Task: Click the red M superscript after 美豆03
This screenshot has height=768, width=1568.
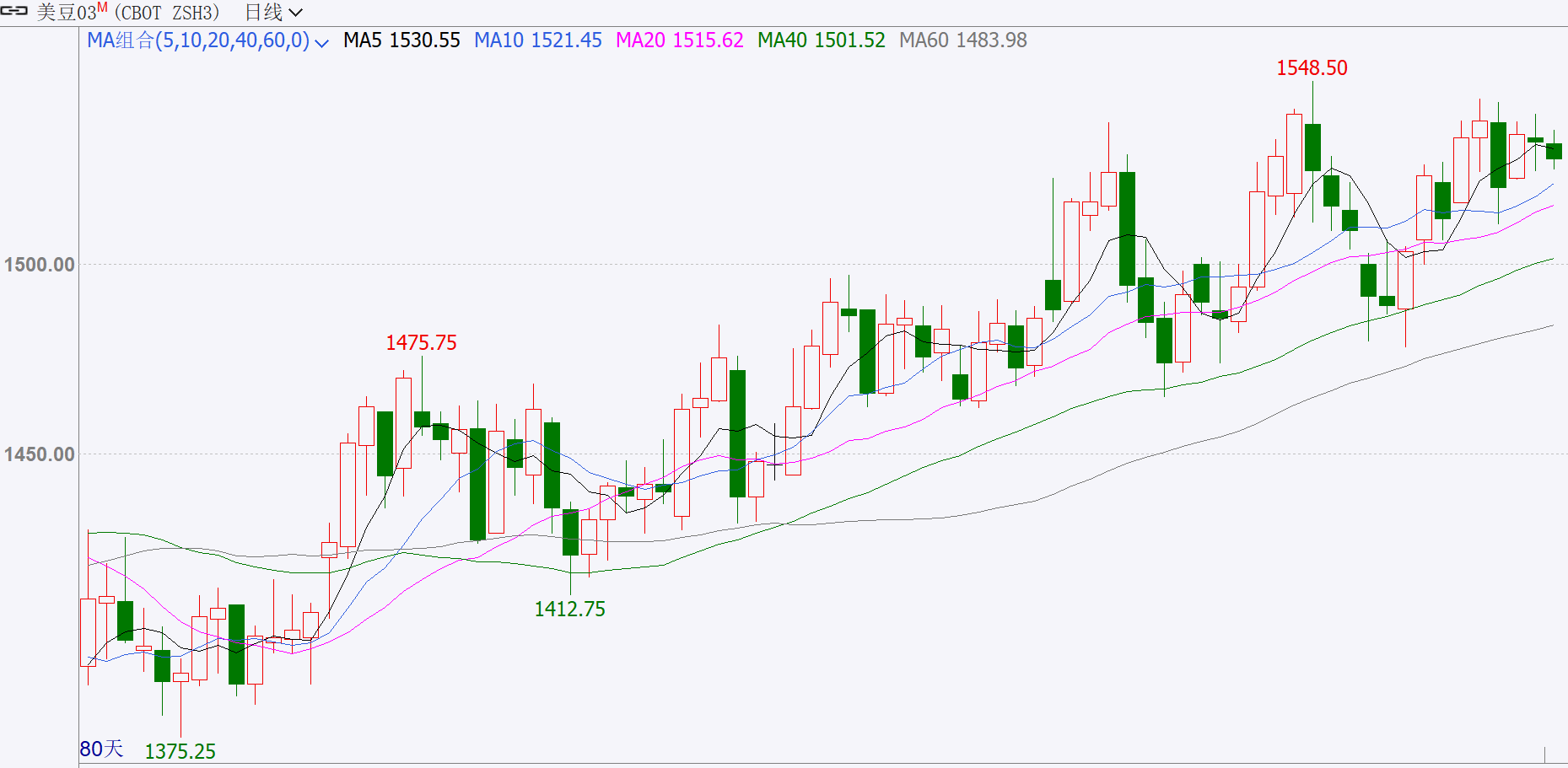Action: point(102,8)
